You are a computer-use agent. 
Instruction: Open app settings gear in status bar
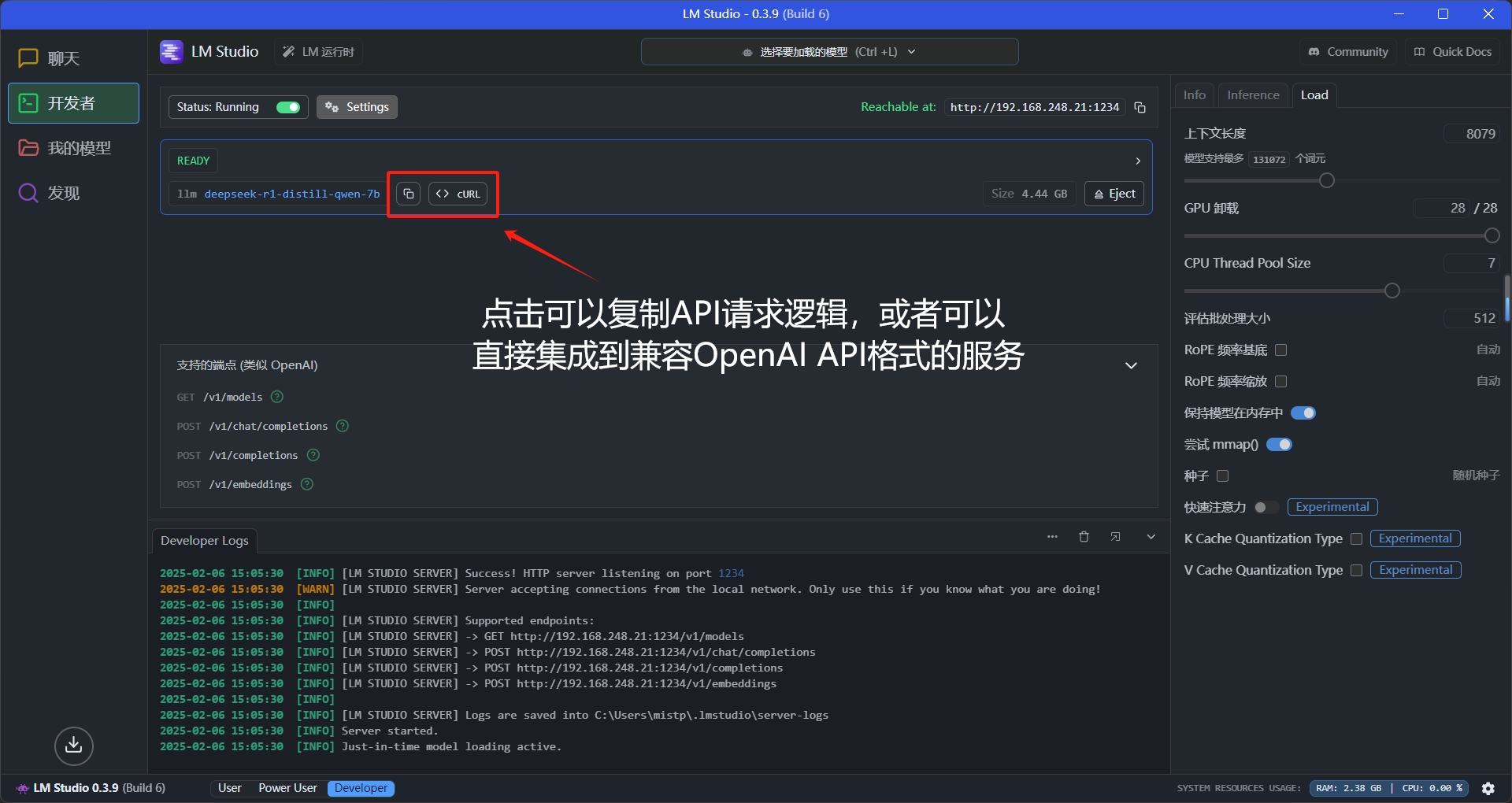point(1488,788)
